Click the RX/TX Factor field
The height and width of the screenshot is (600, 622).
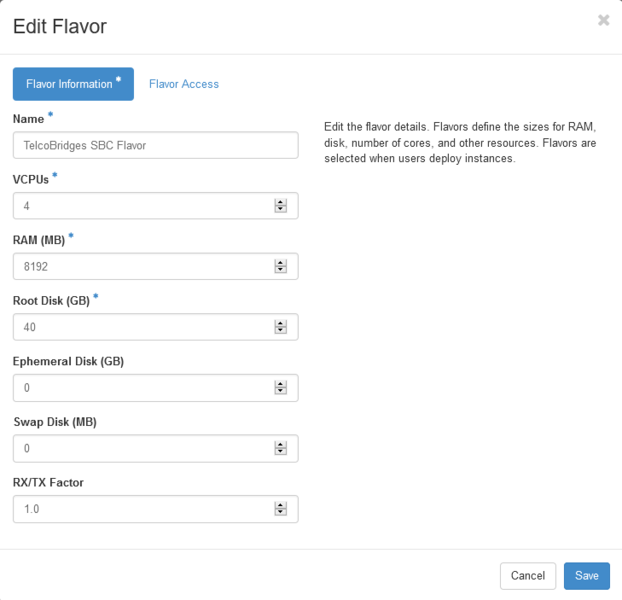(x=156, y=509)
